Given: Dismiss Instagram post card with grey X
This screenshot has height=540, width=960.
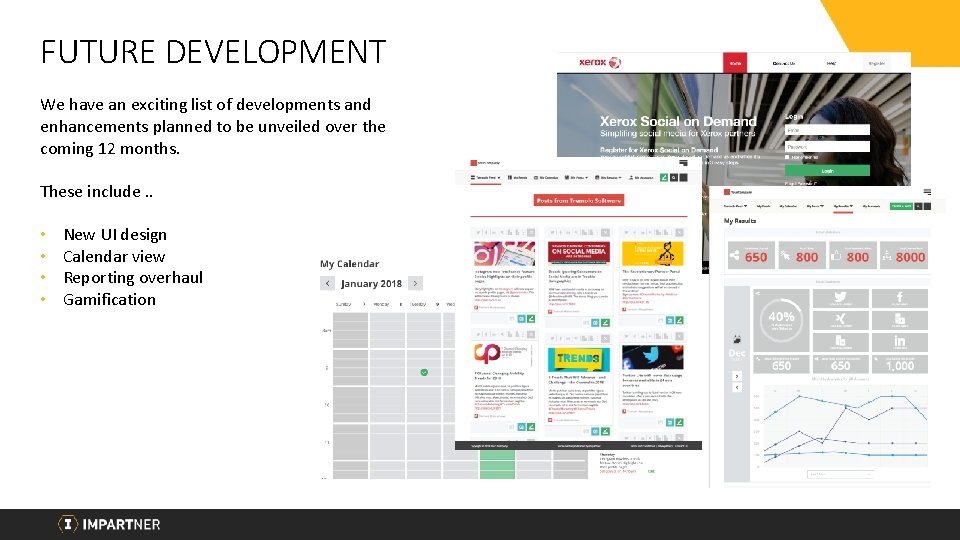Looking at the screenshot, I should point(531,233).
